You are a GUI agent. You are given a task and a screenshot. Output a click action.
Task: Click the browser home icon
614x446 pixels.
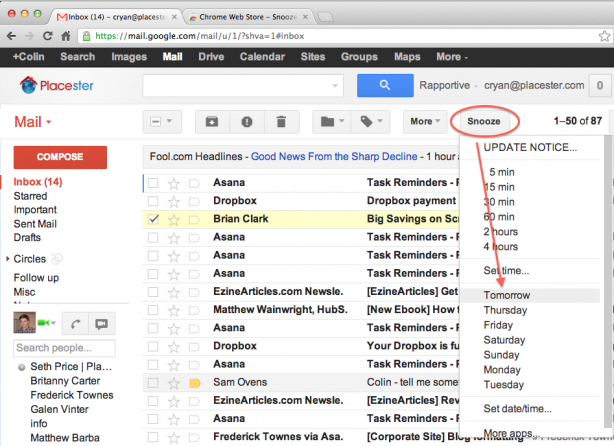[66, 36]
